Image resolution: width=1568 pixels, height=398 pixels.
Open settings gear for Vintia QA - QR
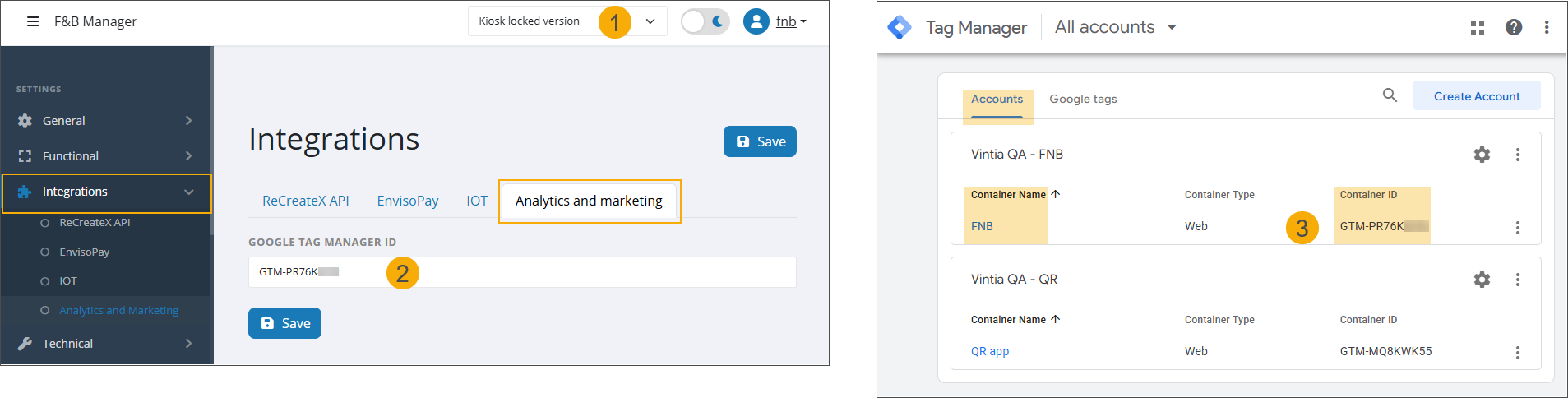click(x=1482, y=280)
